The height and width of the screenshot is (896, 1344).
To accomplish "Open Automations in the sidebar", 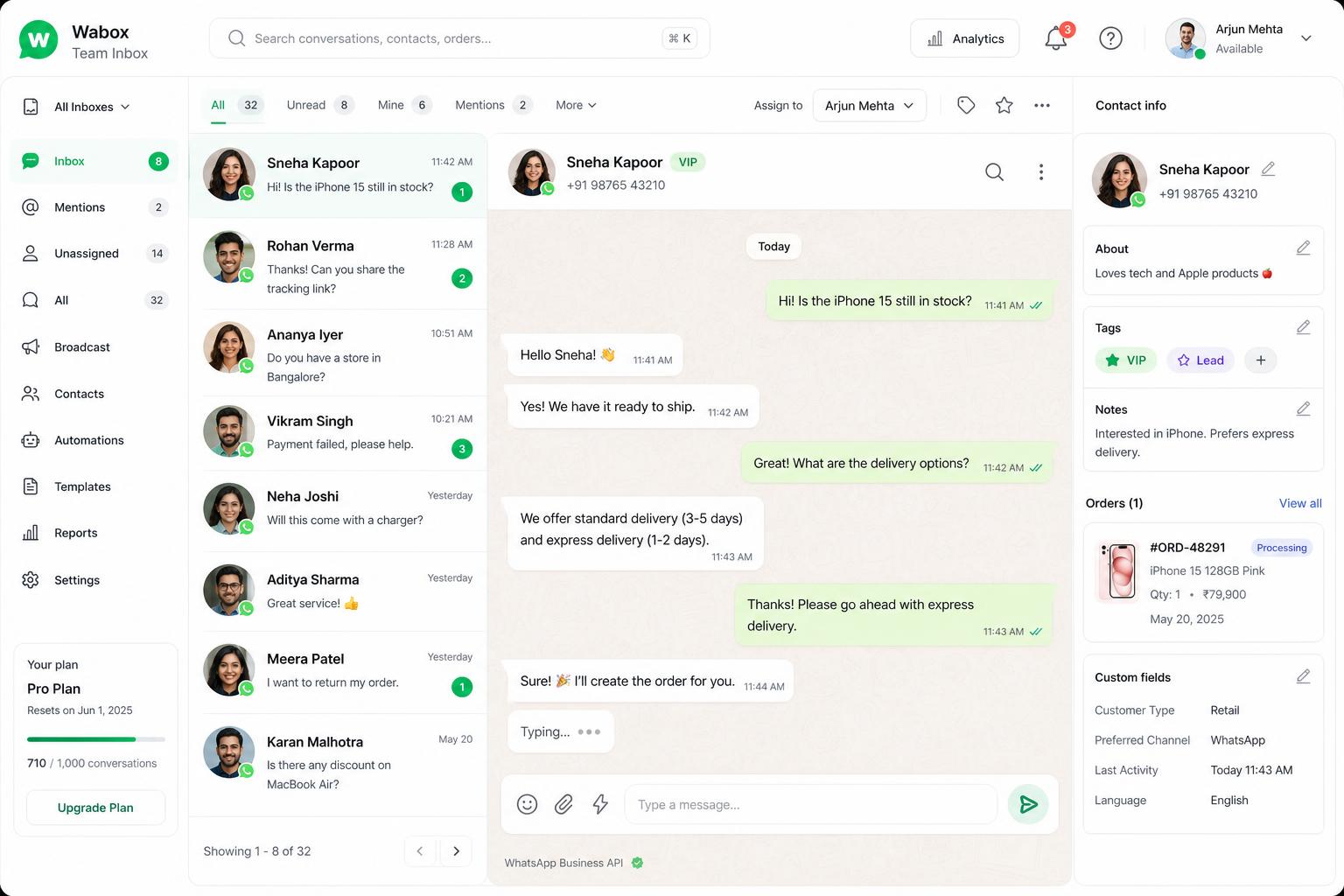I will (x=94, y=440).
